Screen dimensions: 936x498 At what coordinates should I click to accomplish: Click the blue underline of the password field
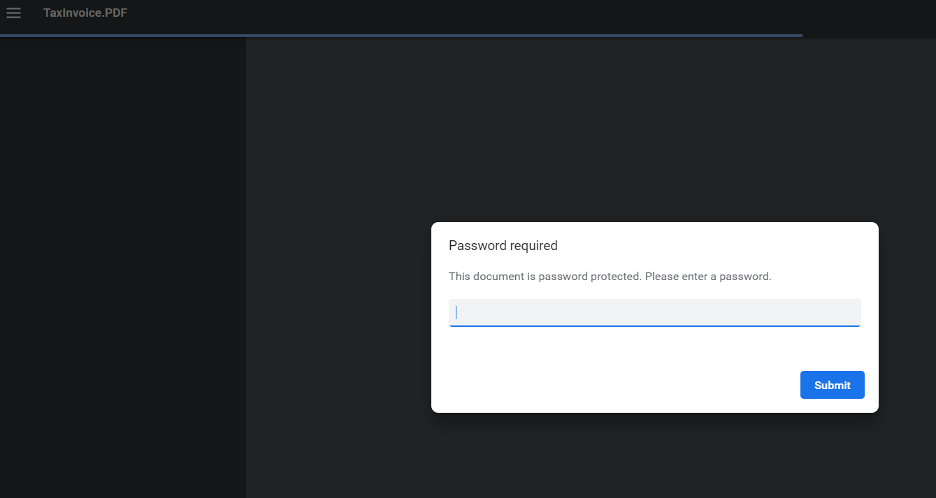(x=654, y=326)
